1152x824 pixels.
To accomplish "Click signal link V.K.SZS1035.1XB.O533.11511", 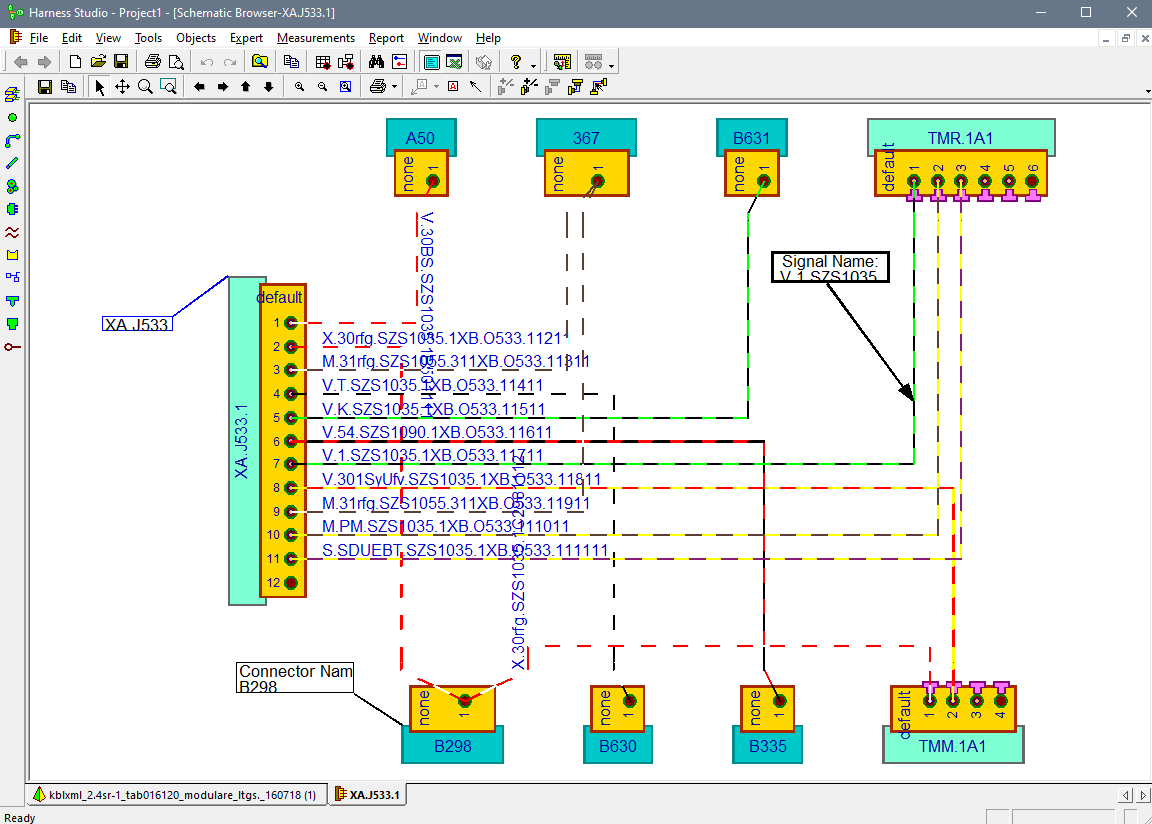I will coord(432,409).
